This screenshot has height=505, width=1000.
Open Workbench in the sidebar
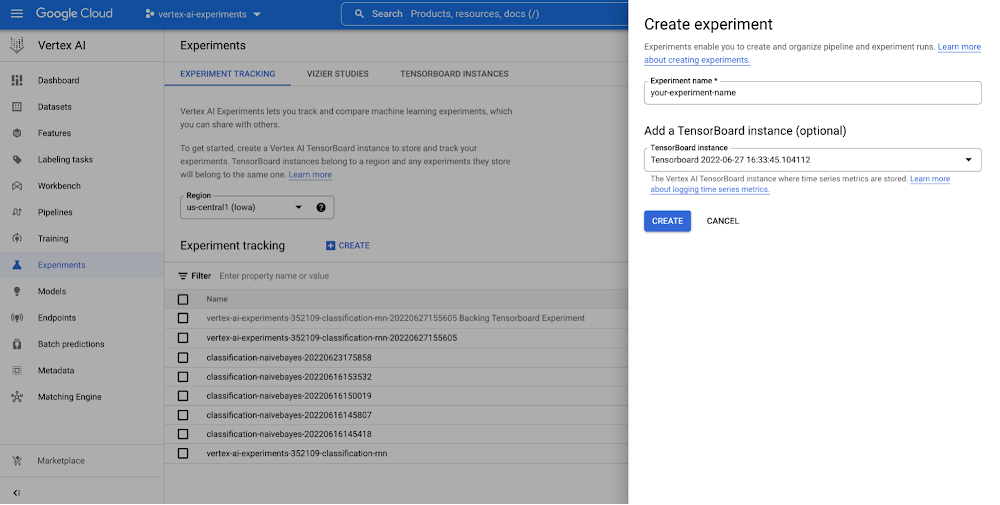(59, 186)
